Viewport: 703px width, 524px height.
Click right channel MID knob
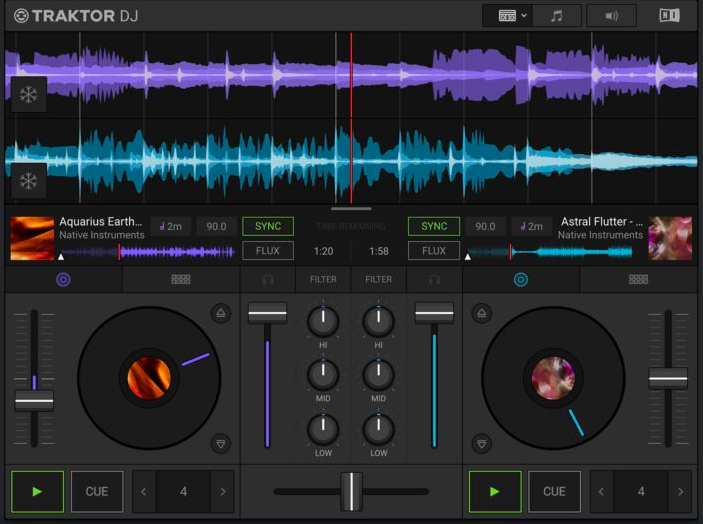[378, 375]
